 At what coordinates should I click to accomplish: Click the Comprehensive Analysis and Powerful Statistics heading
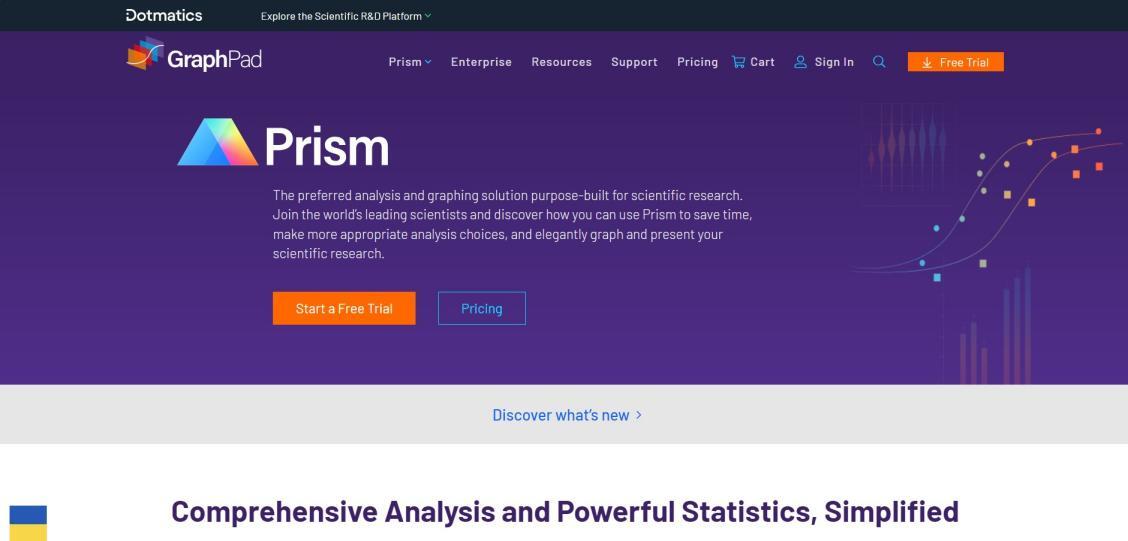click(565, 512)
